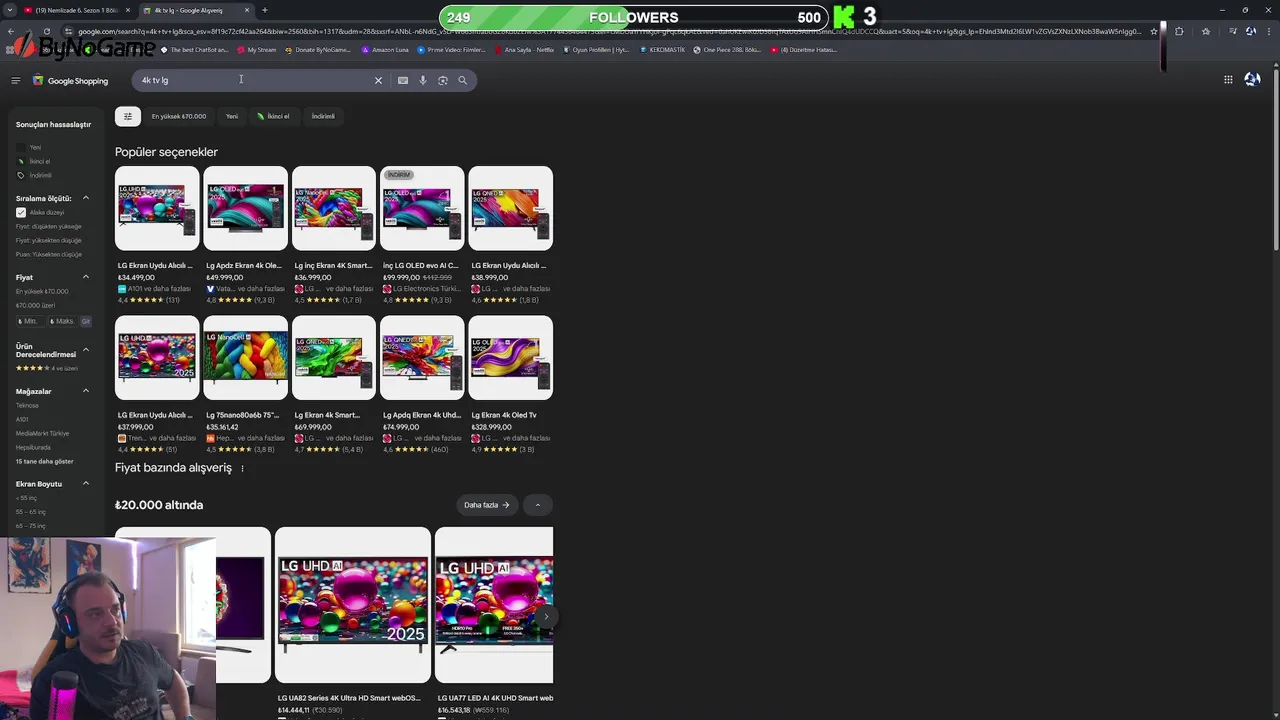Screen dimensions: 1280x720
Task: Sort by 'Puan: Yüksekten düşüğe'
Action: (49, 254)
